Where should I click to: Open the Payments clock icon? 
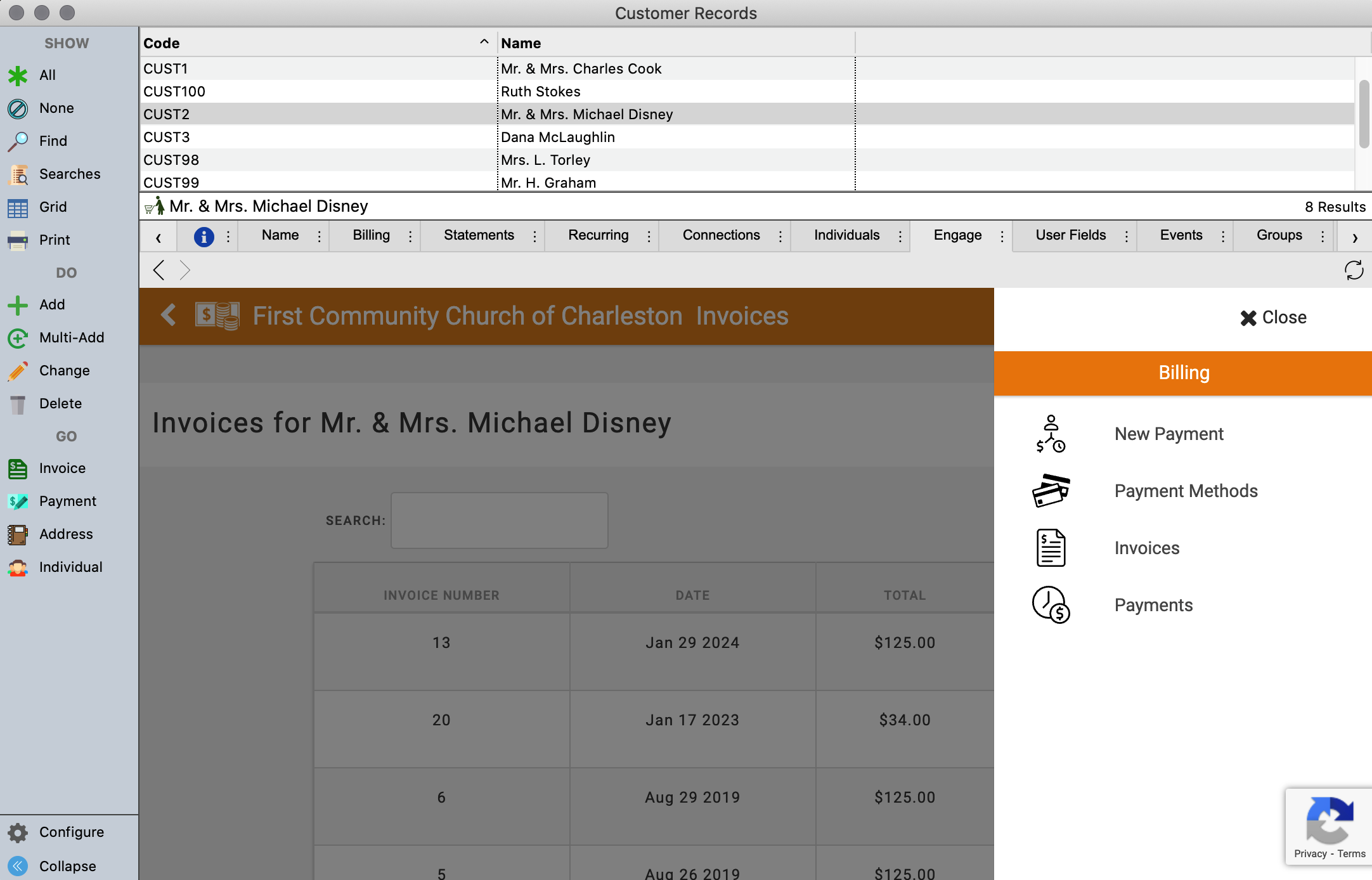pos(1051,605)
